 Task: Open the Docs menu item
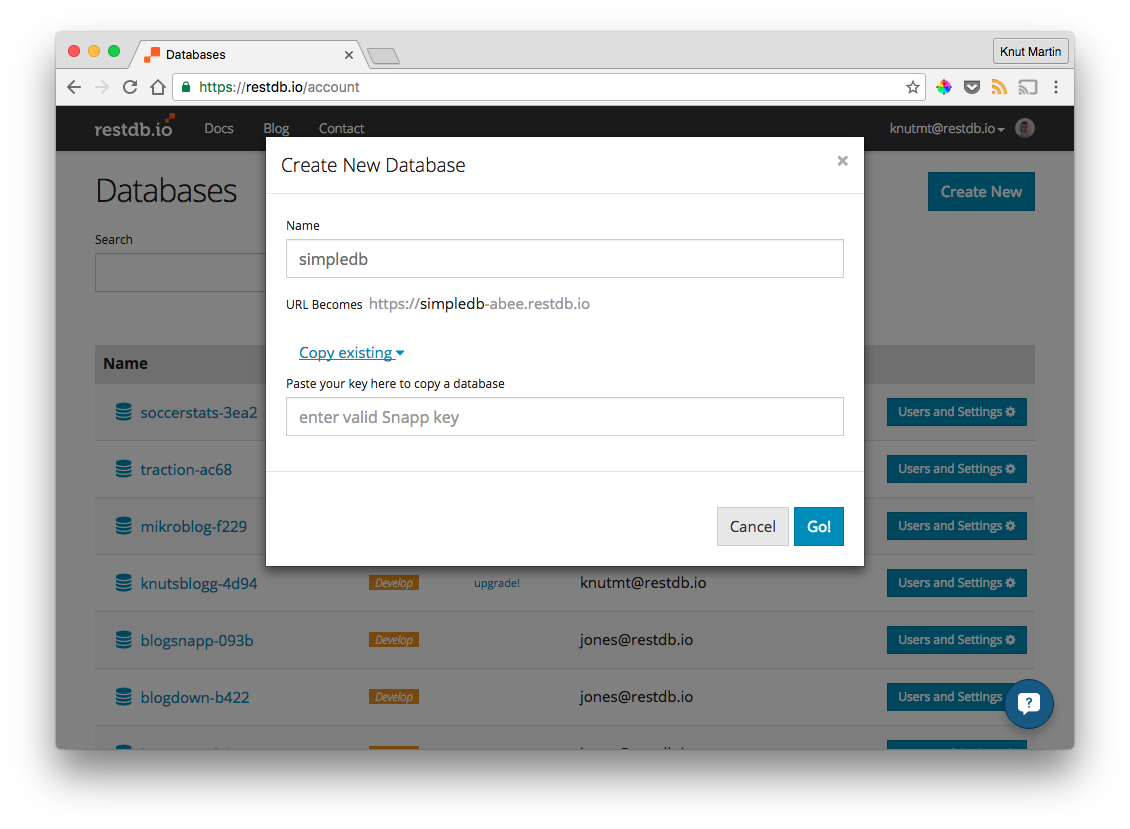tap(218, 129)
